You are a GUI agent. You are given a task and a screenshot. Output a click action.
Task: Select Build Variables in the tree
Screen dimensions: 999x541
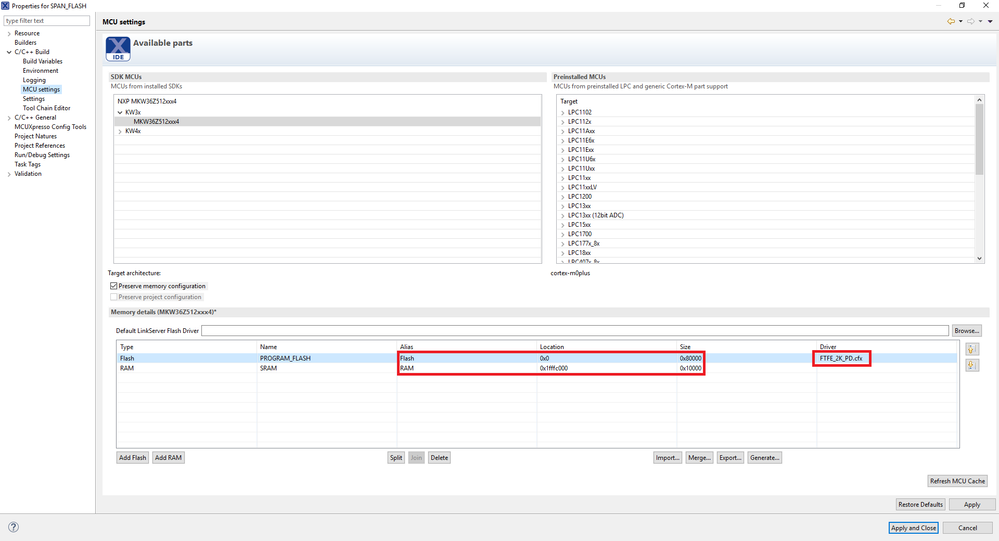click(43, 61)
